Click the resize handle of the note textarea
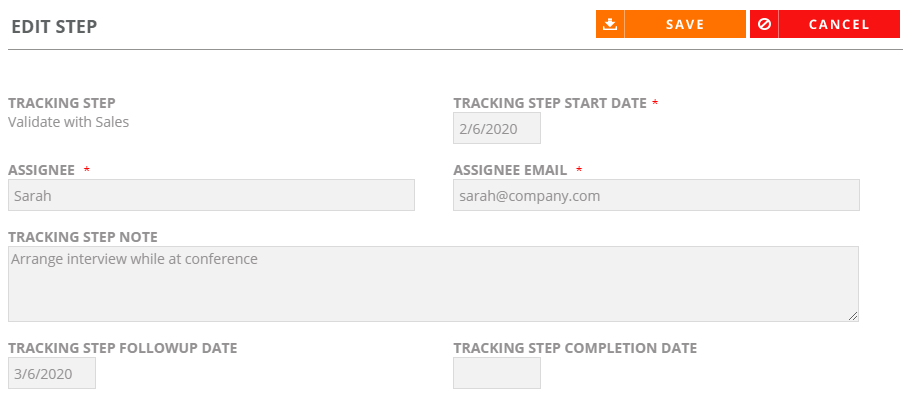The image size is (908, 412). tap(853, 316)
